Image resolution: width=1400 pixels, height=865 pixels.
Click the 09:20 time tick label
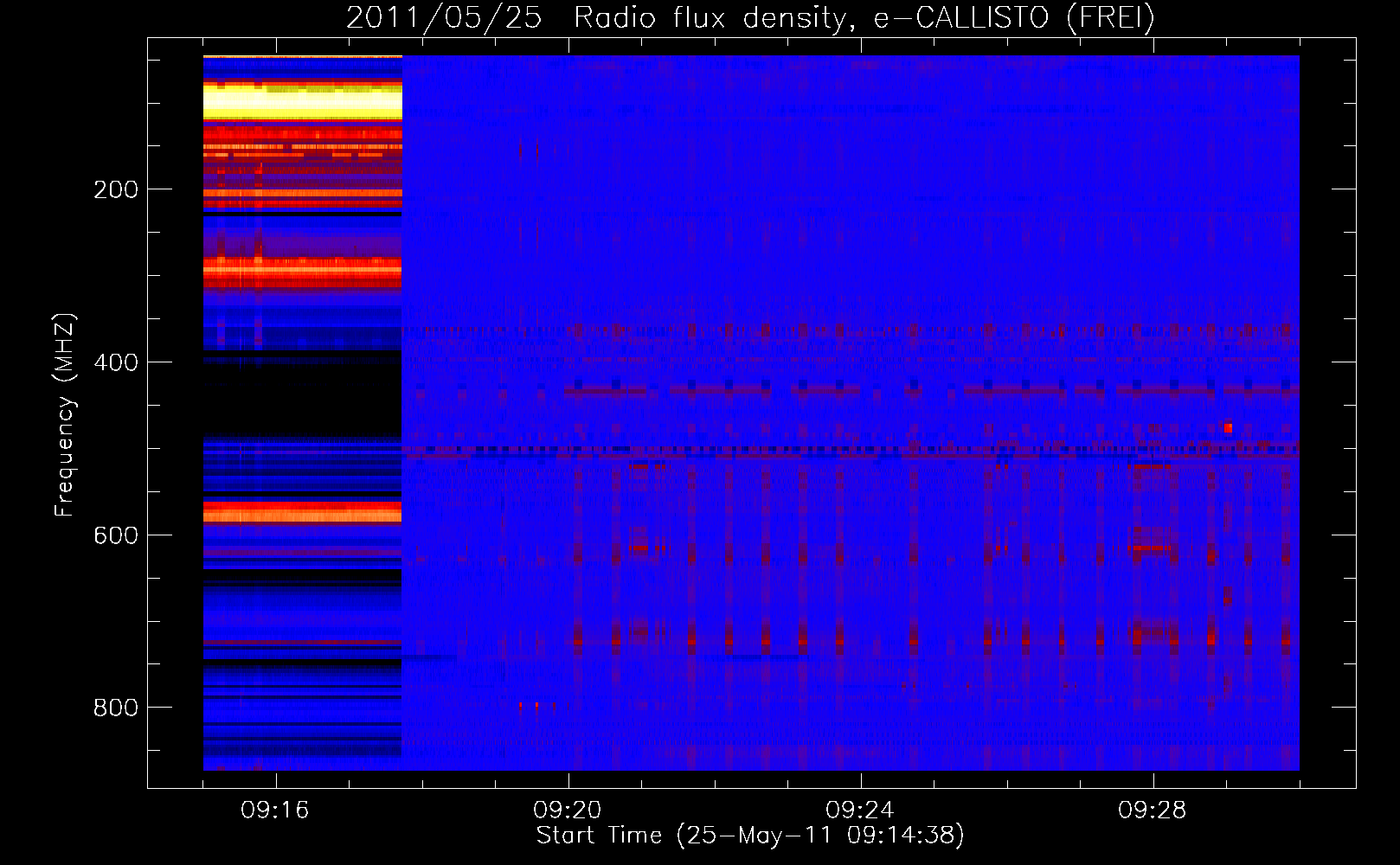[x=568, y=811]
